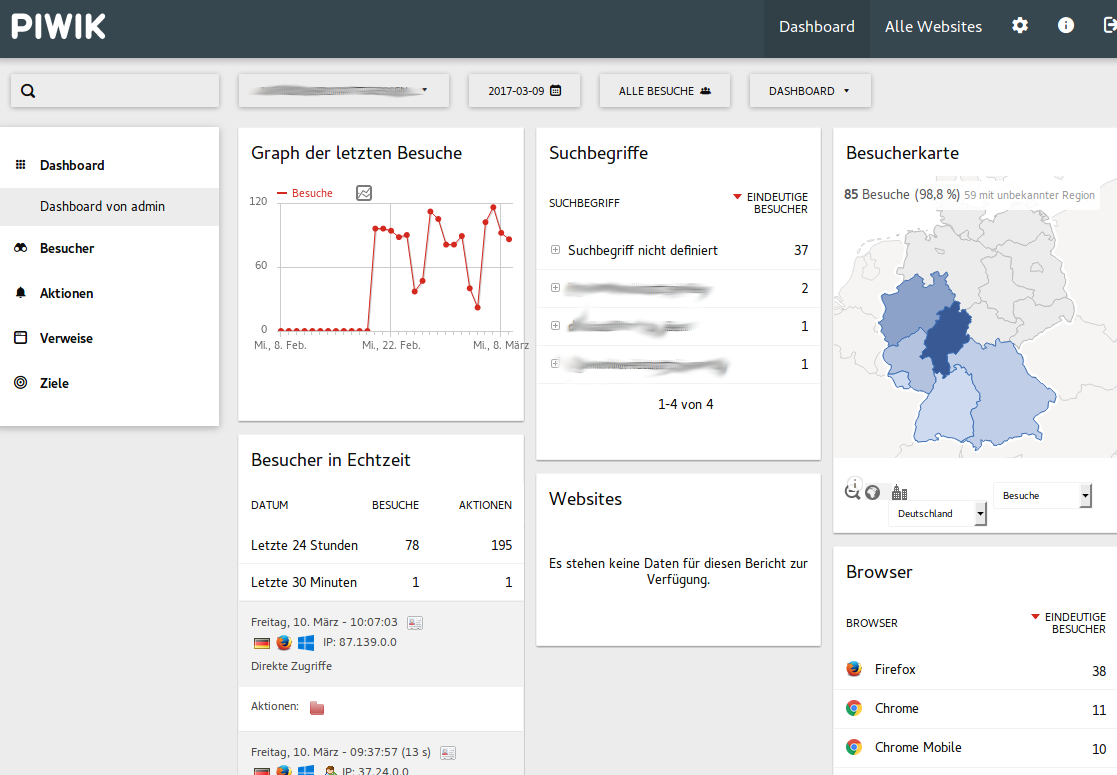
Task: Open graph metrics picker icon beside Besuche legend
Action: pyautogui.click(x=364, y=193)
